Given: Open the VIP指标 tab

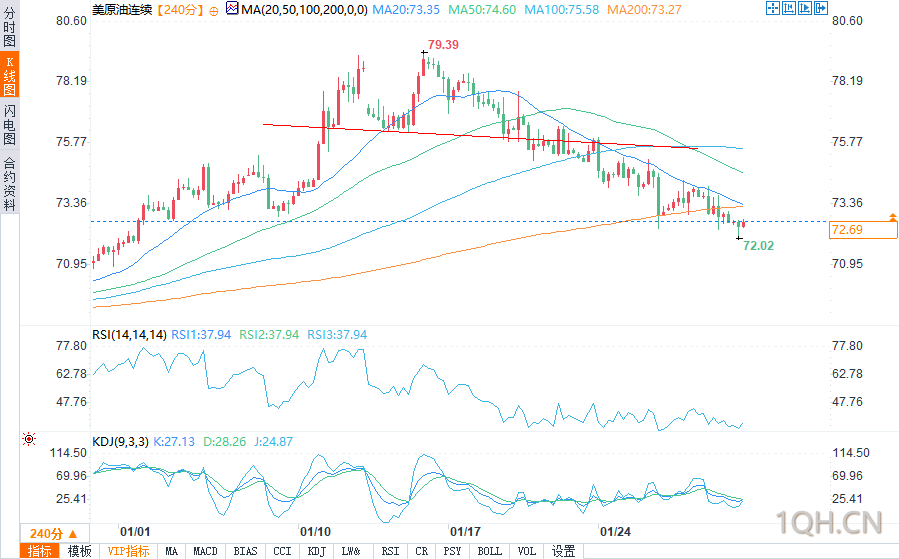Looking at the screenshot, I should 128,551.
